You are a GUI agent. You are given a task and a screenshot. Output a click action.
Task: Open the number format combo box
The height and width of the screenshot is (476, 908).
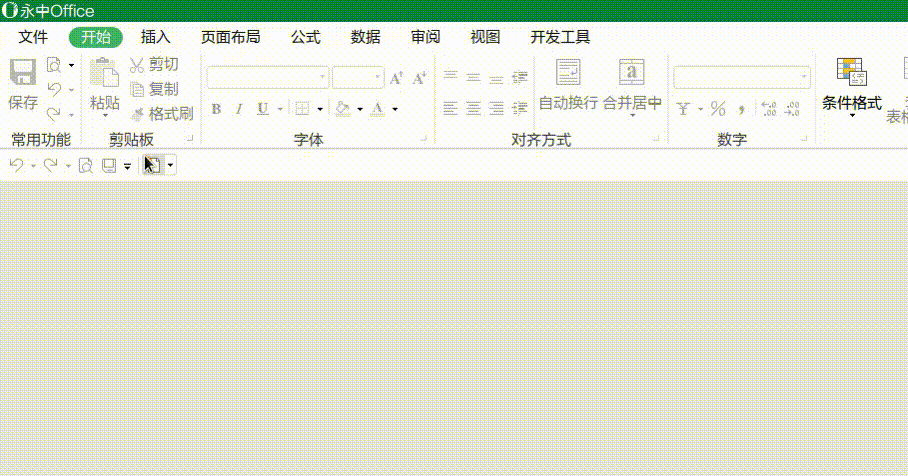coord(742,78)
